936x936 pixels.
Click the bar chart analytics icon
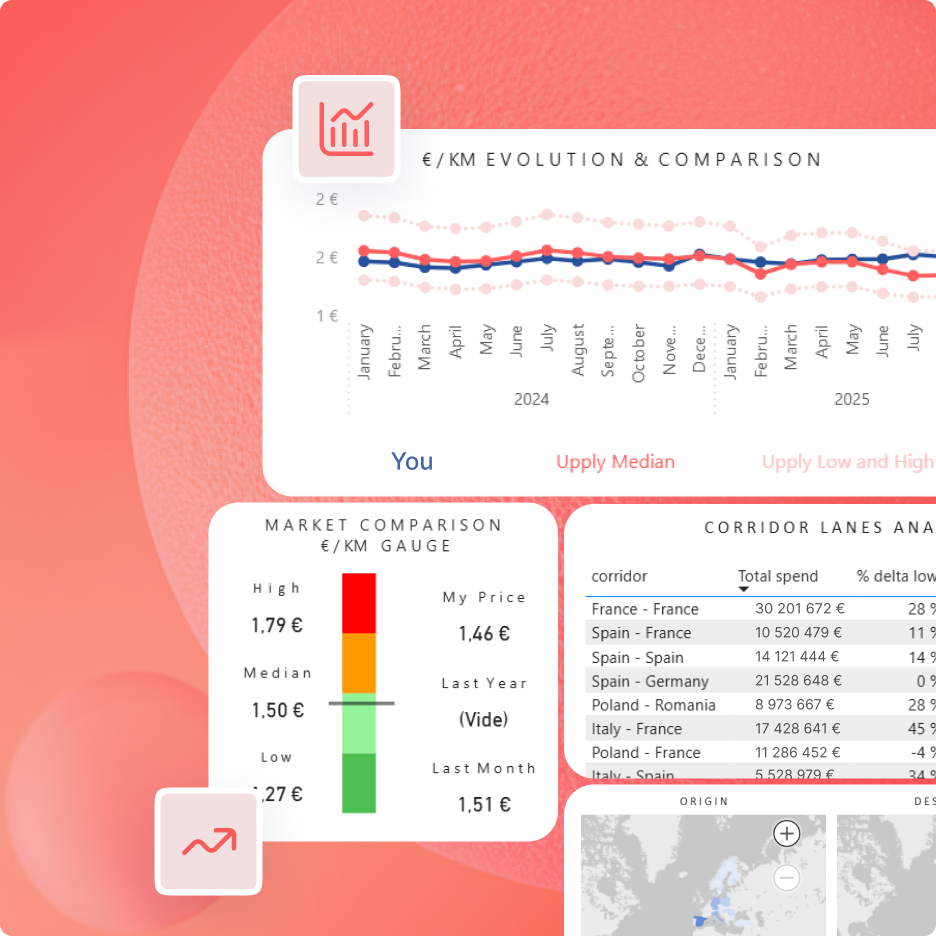(x=346, y=128)
